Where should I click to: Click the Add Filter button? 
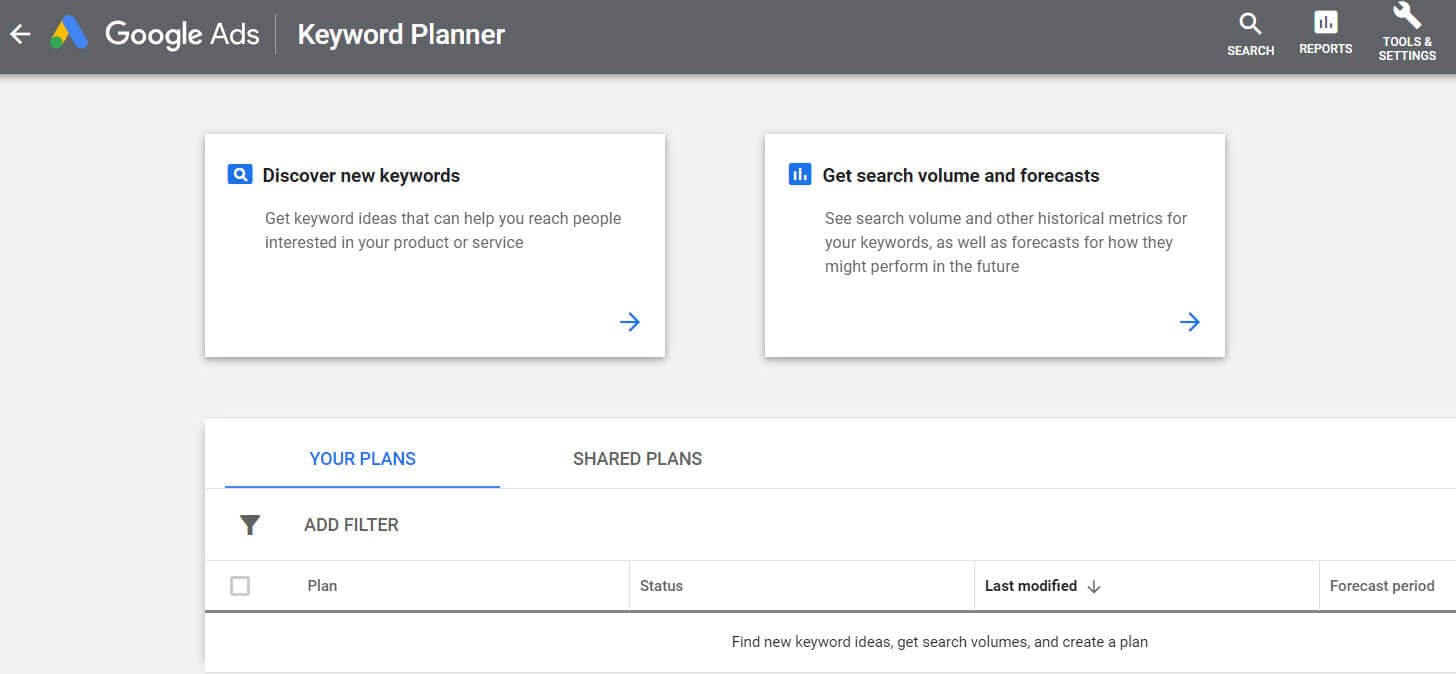[x=351, y=525]
